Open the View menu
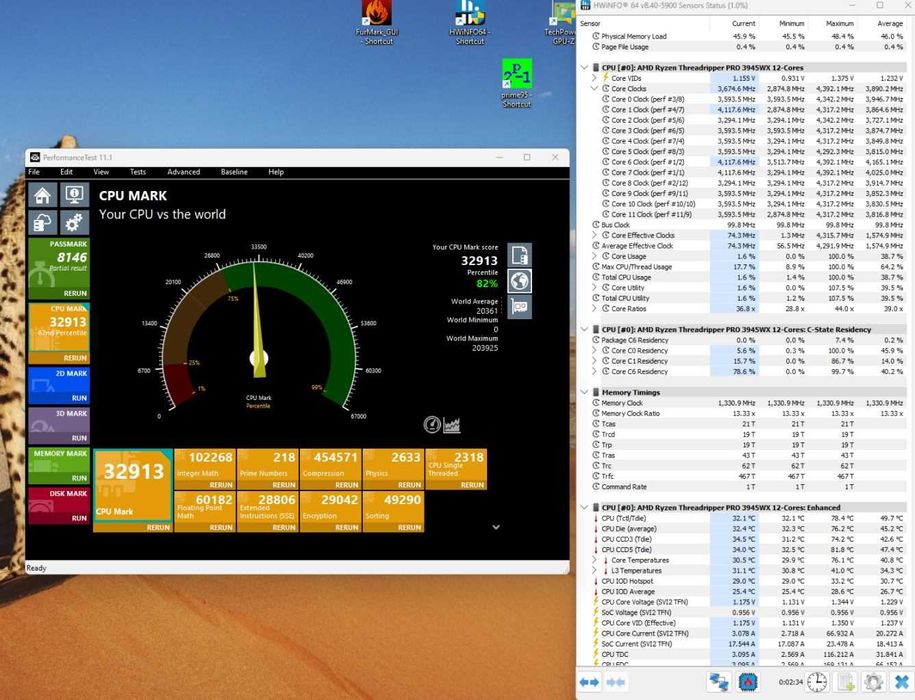Image resolution: width=915 pixels, height=700 pixels. pos(101,172)
